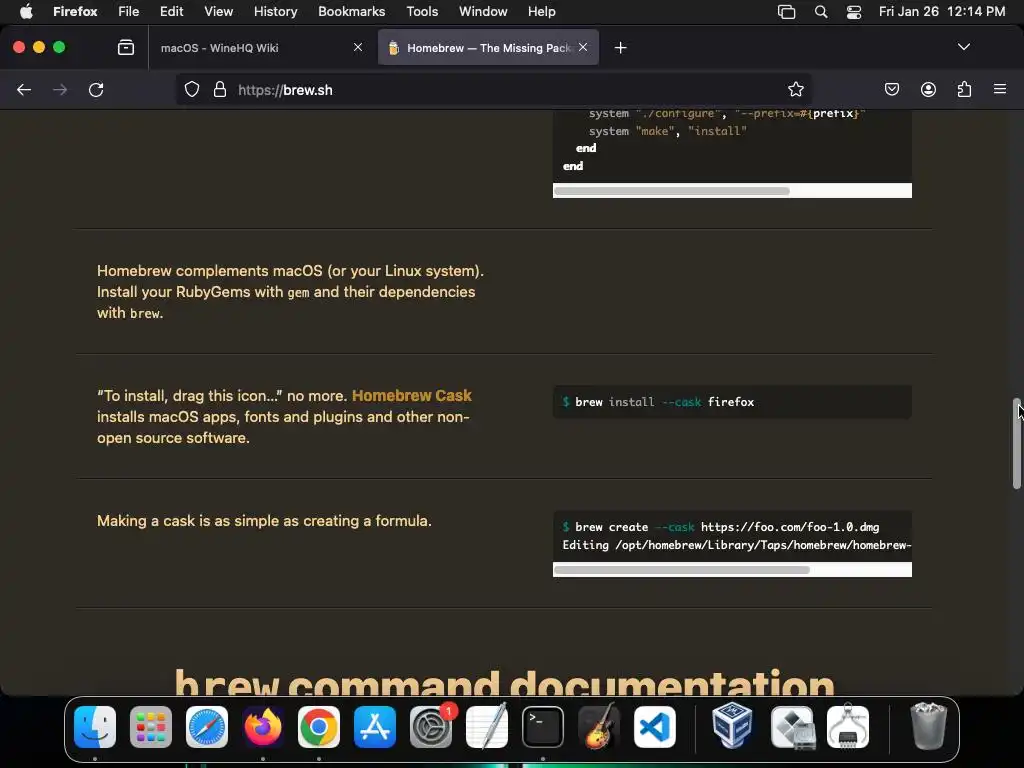Viewport: 1024px width, 768px height.
Task: Open the Help menu
Action: point(541,12)
